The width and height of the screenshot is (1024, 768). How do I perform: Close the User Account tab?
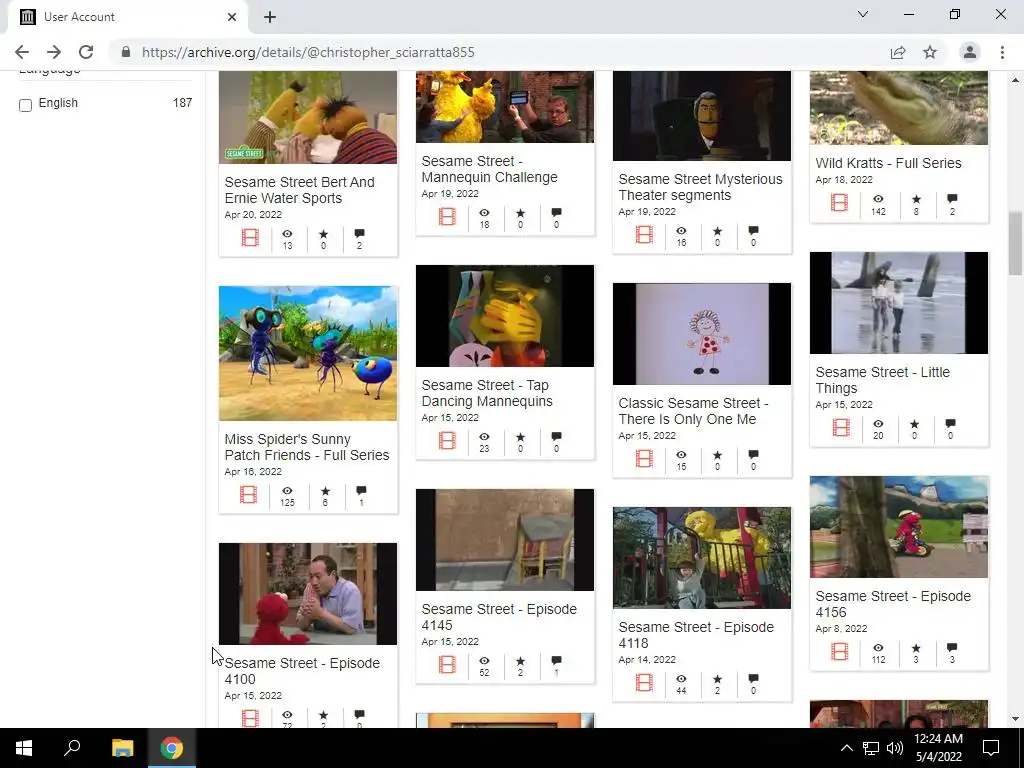pos(232,17)
